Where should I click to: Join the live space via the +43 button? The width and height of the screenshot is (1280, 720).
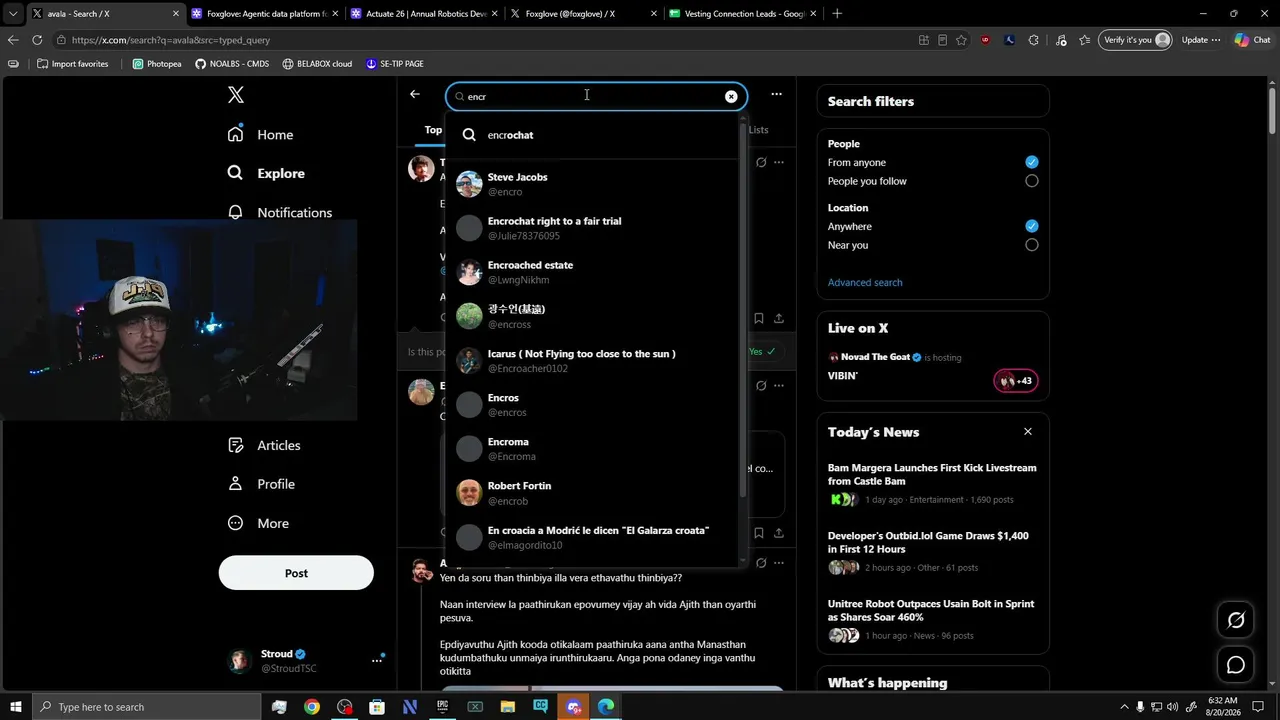pyautogui.click(x=1016, y=381)
